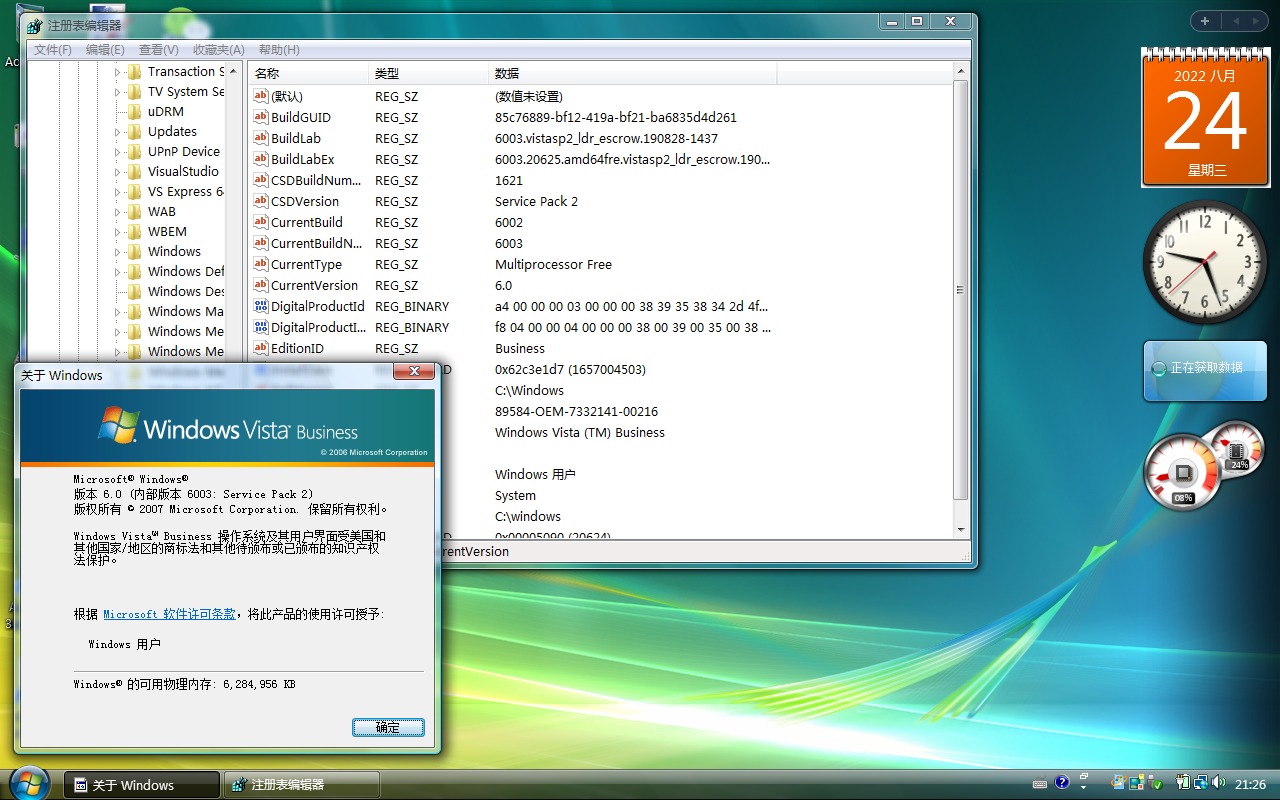1280x800 pixels.
Task: Click the binary icon of DigitalProductId with a4 data
Action: 261,306
